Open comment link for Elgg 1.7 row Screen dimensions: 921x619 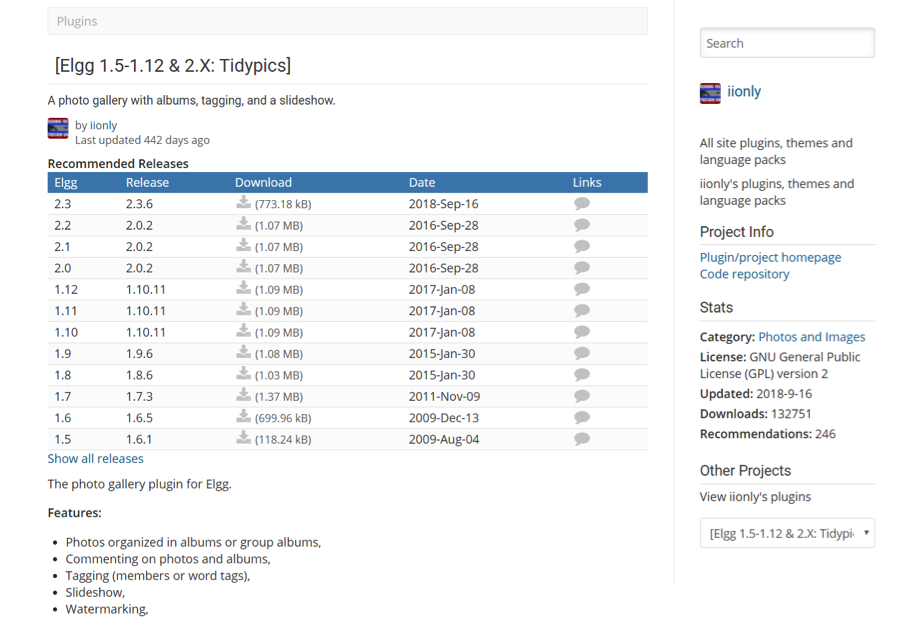[x=582, y=396]
